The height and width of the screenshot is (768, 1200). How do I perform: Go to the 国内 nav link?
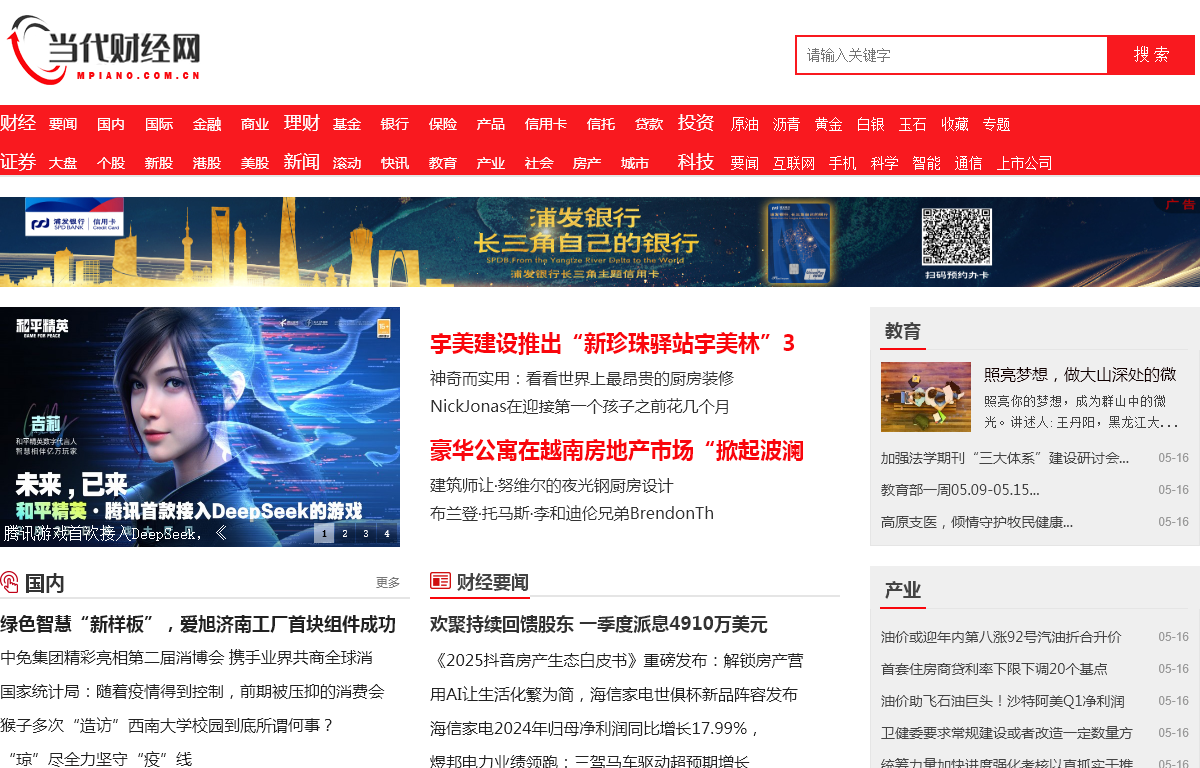coord(111,124)
